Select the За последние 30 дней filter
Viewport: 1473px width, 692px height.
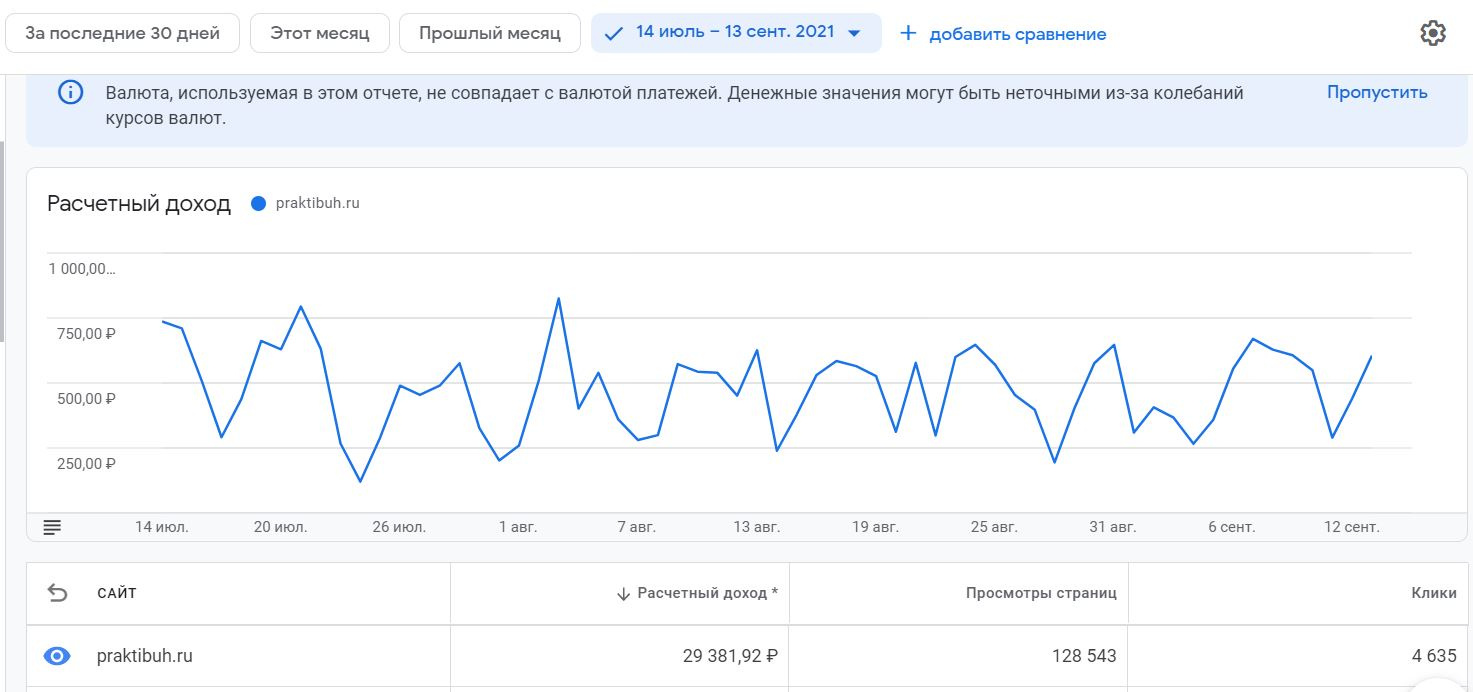click(x=122, y=33)
